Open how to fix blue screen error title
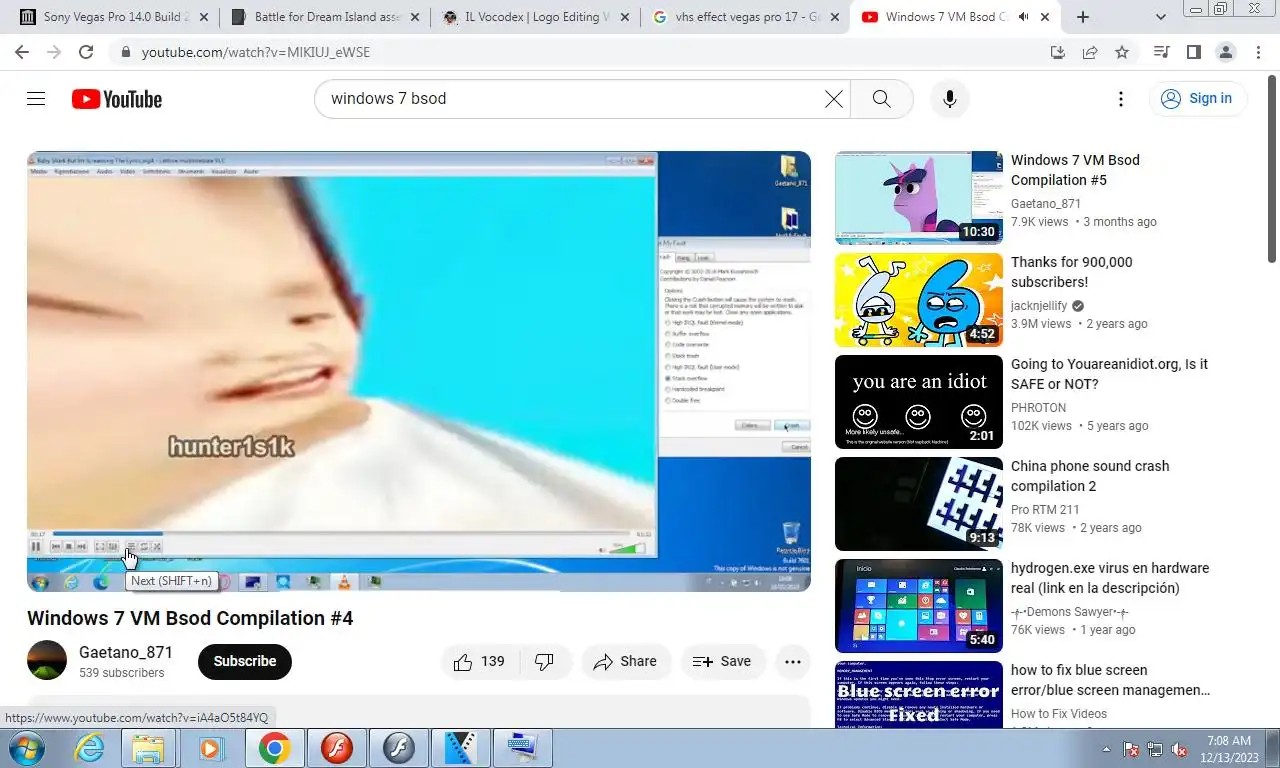Screen dimensions: 1280x768 [1110, 680]
